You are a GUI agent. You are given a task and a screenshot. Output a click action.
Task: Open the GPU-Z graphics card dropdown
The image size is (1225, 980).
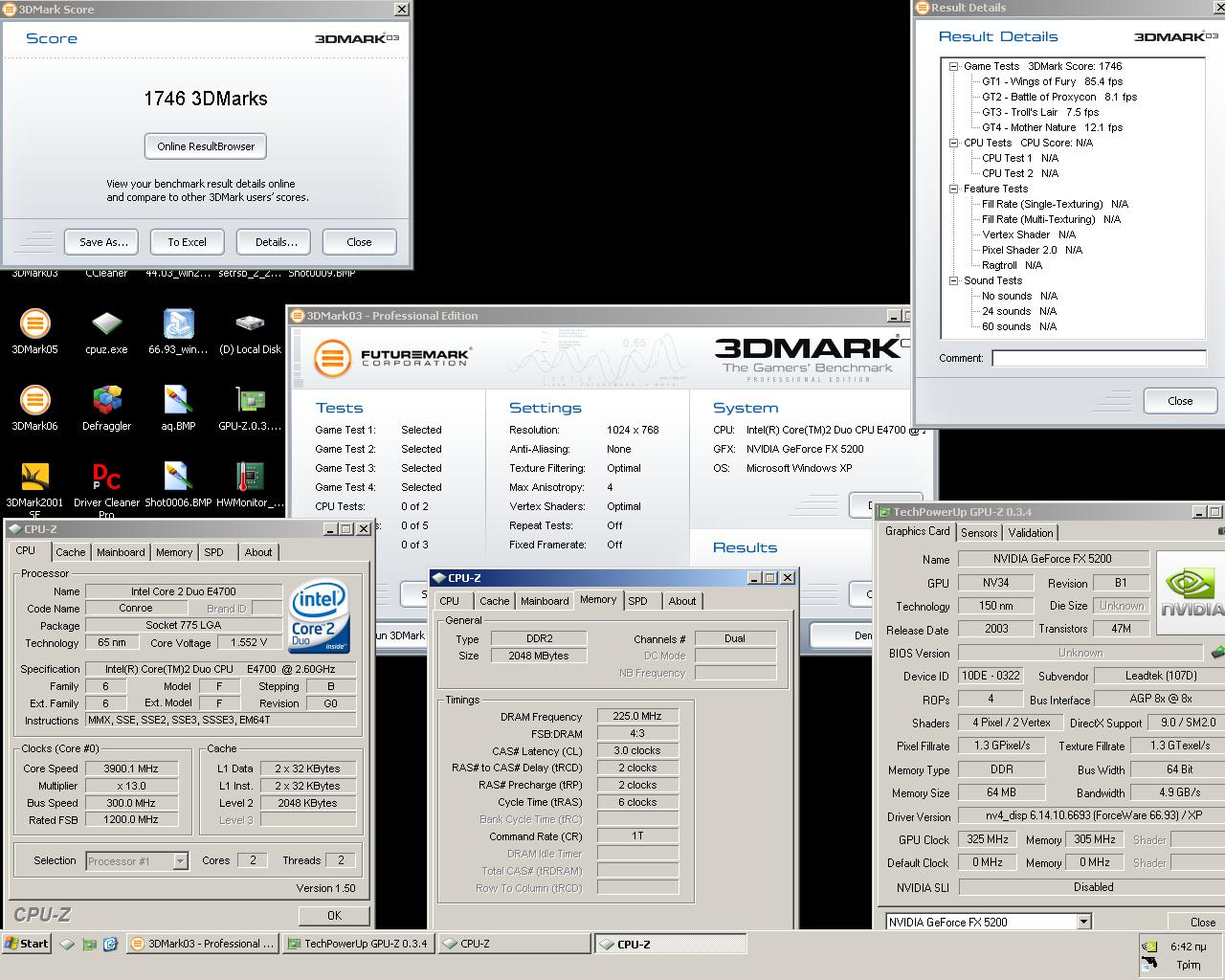1083,922
